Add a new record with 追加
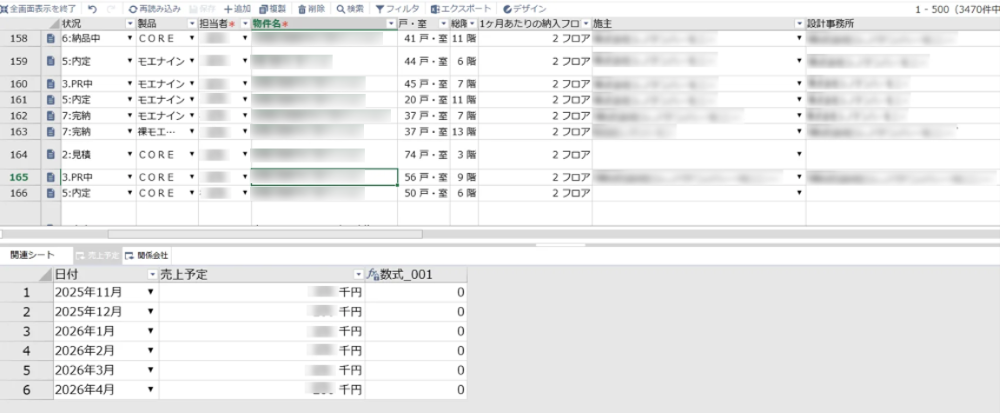The height and width of the screenshot is (413, 1000). 237,8
